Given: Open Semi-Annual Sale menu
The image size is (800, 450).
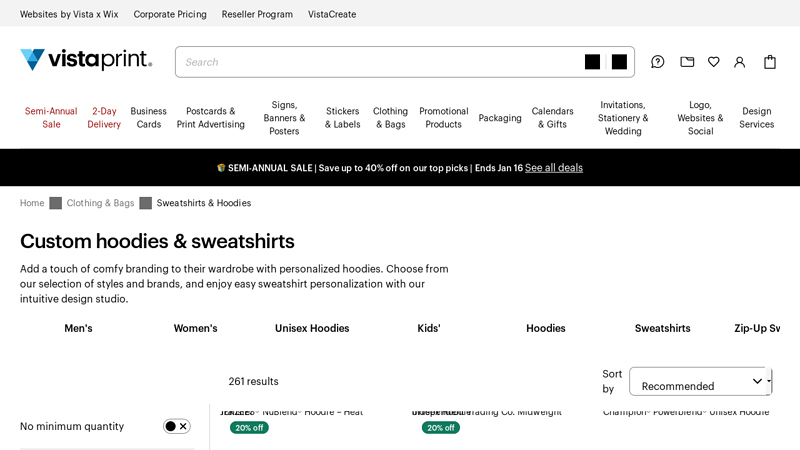Looking at the screenshot, I should click(51, 118).
